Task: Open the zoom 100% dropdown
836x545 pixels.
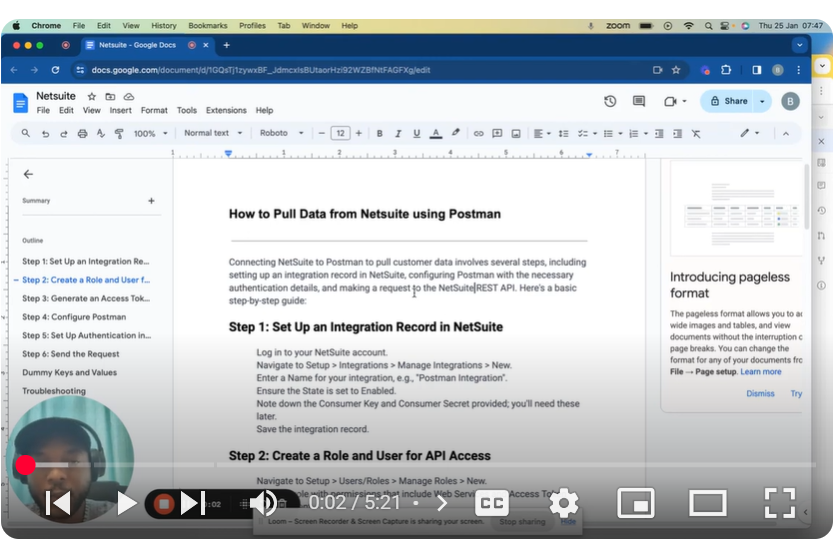Action: coord(150,134)
